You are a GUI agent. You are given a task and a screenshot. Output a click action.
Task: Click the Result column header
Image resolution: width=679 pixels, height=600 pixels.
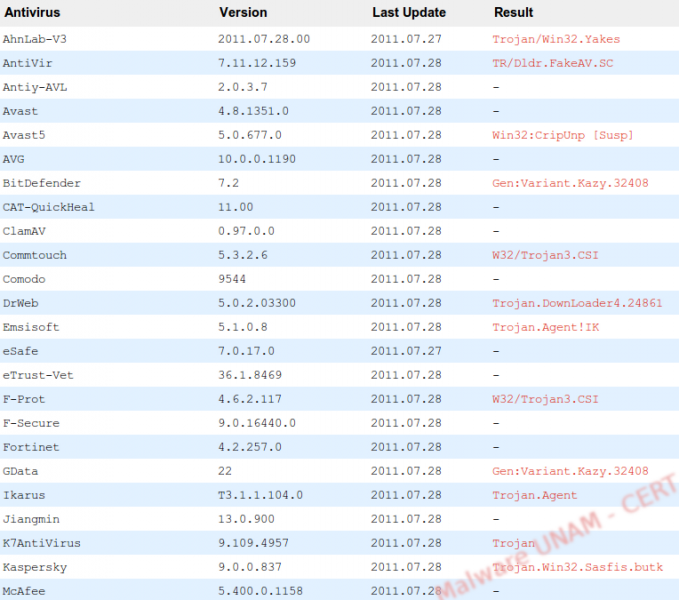click(x=513, y=12)
